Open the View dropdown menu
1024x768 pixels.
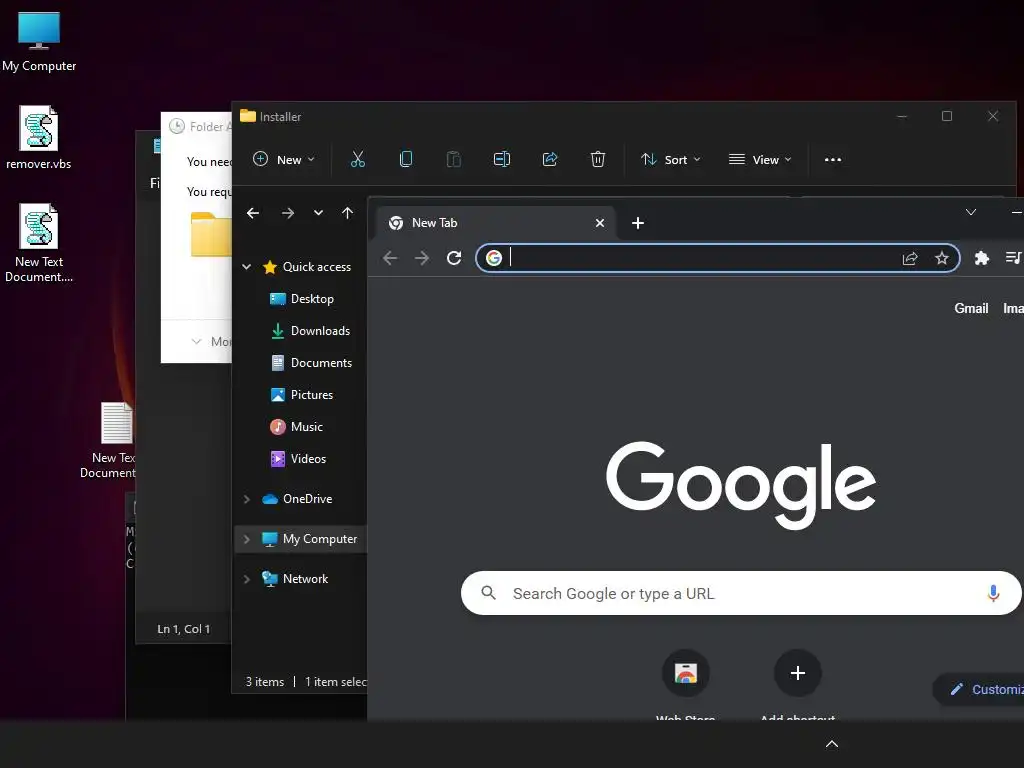click(x=760, y=159)
